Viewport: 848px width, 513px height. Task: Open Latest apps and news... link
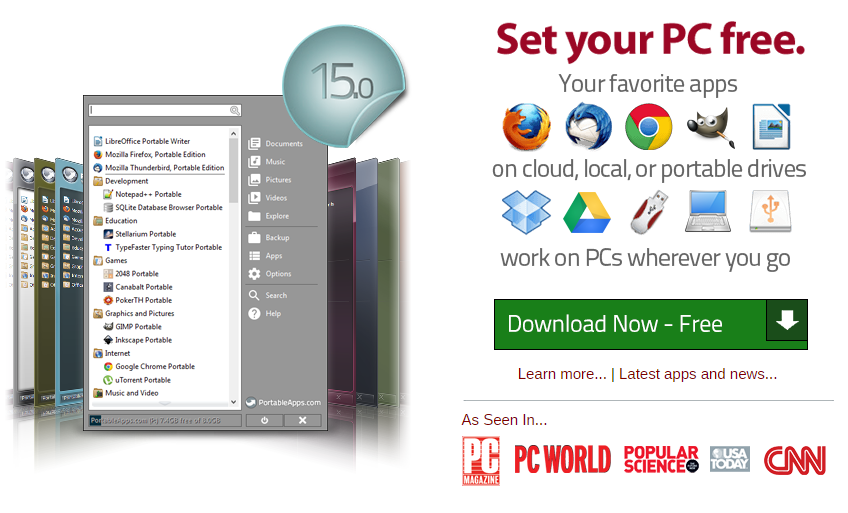[x=698, y=374]
